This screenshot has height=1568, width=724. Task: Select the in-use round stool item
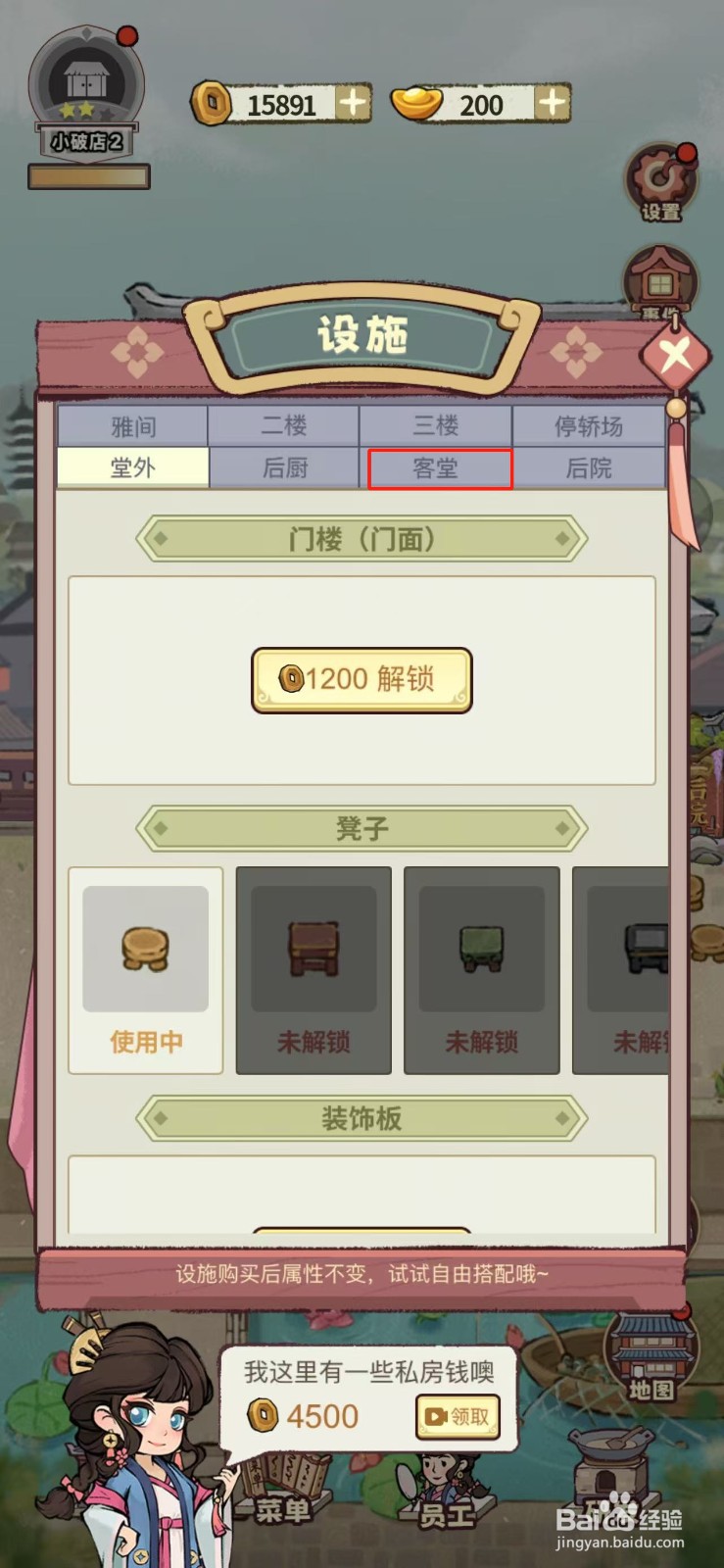(145, 970)
